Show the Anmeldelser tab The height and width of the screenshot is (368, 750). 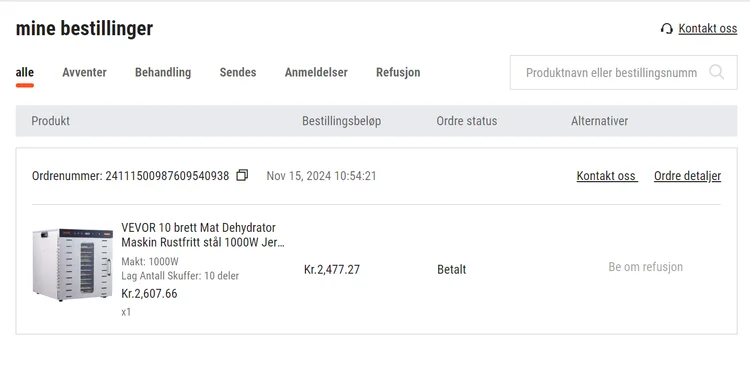click(316, 72)
